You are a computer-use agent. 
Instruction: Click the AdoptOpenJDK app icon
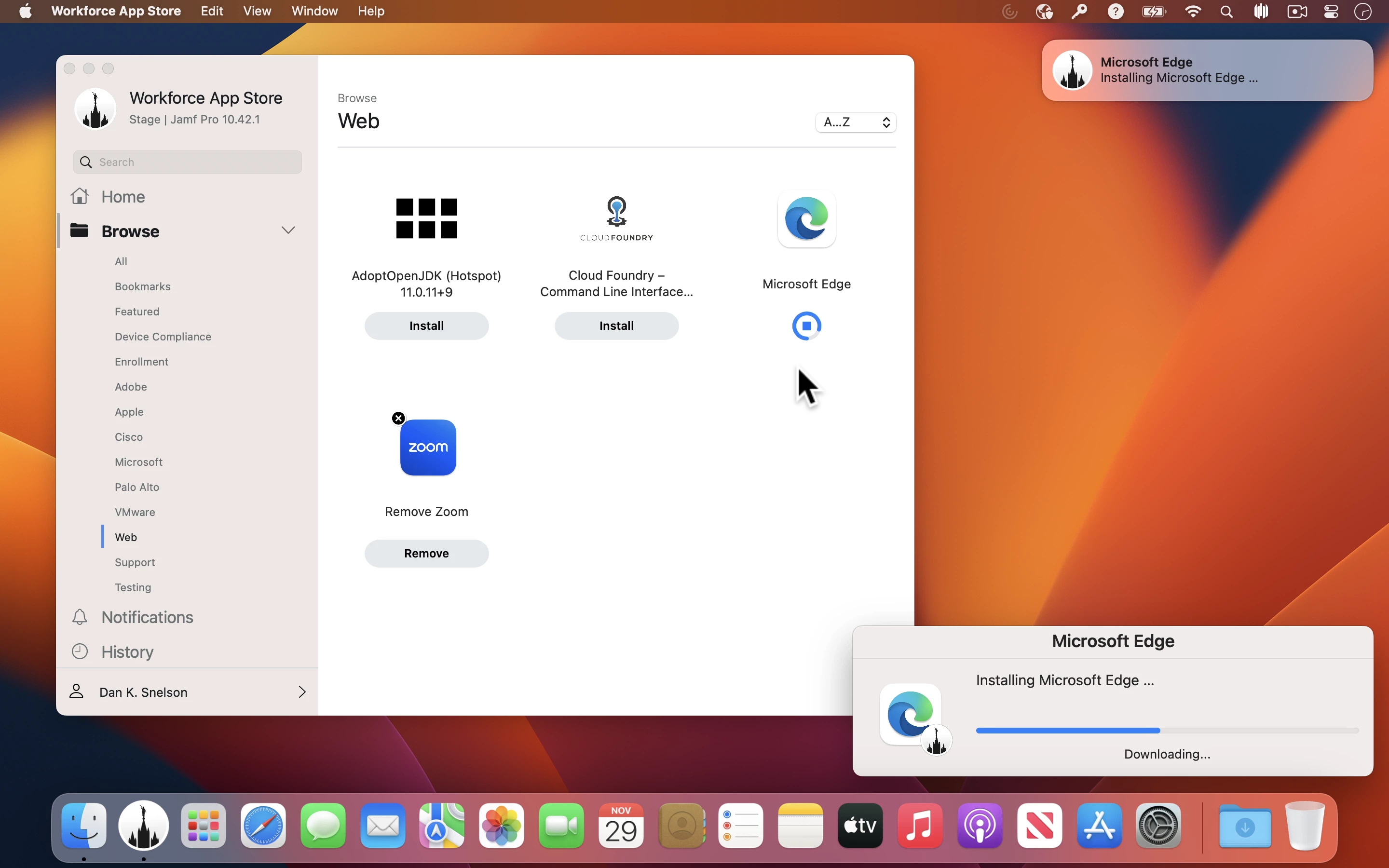426,218
